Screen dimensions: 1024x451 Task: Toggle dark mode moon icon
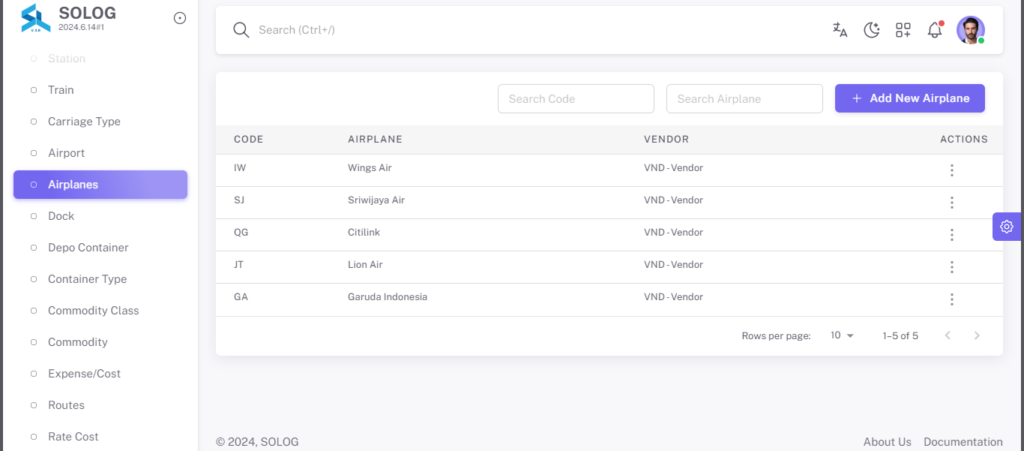tap(872, 30)
